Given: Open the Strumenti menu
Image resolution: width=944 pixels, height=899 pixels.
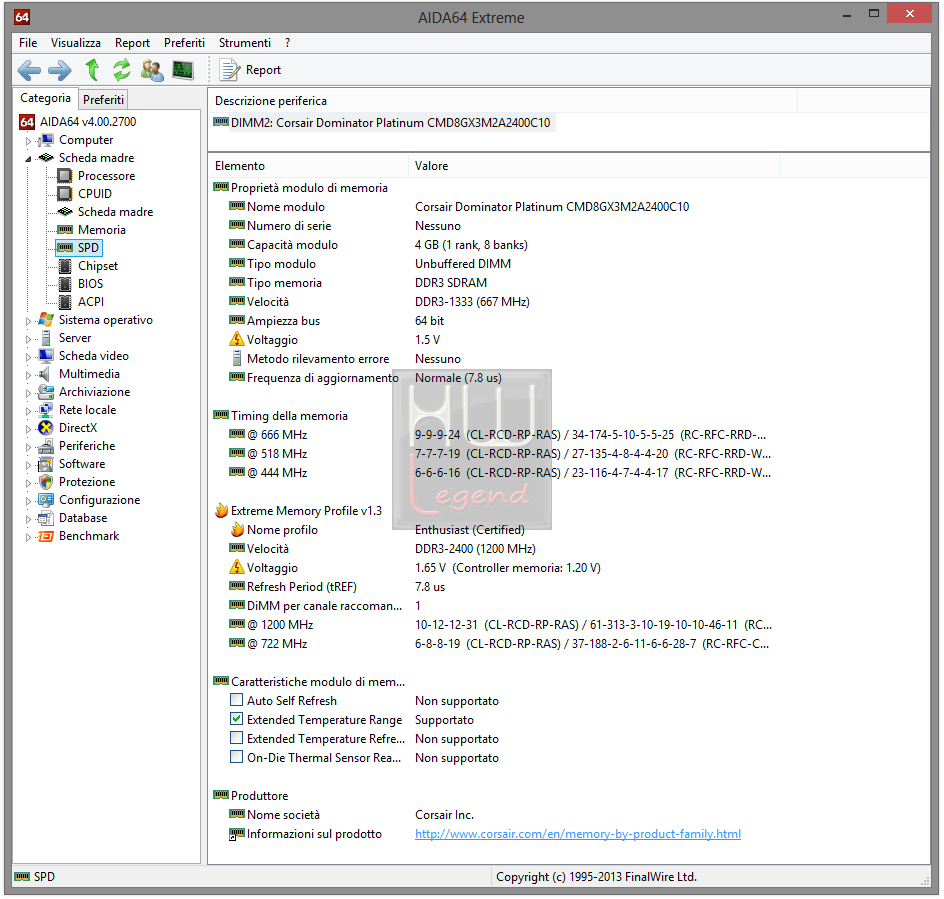Looking at the screenshot, I should point(244,43).
